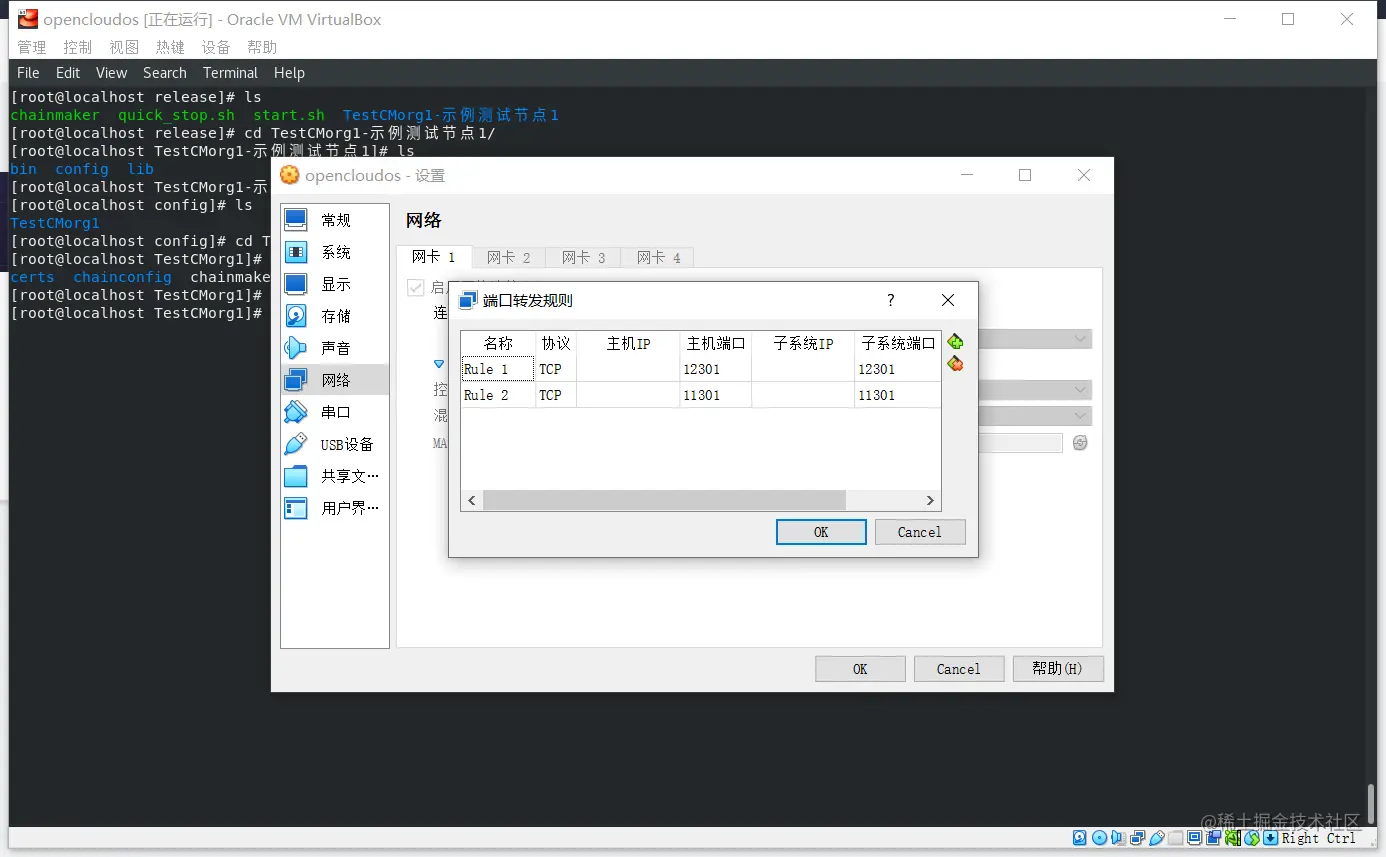Toggle the enable network adapter checkbox
The height and width of the screenshot is (857, 1386).
tap(416, 288)
